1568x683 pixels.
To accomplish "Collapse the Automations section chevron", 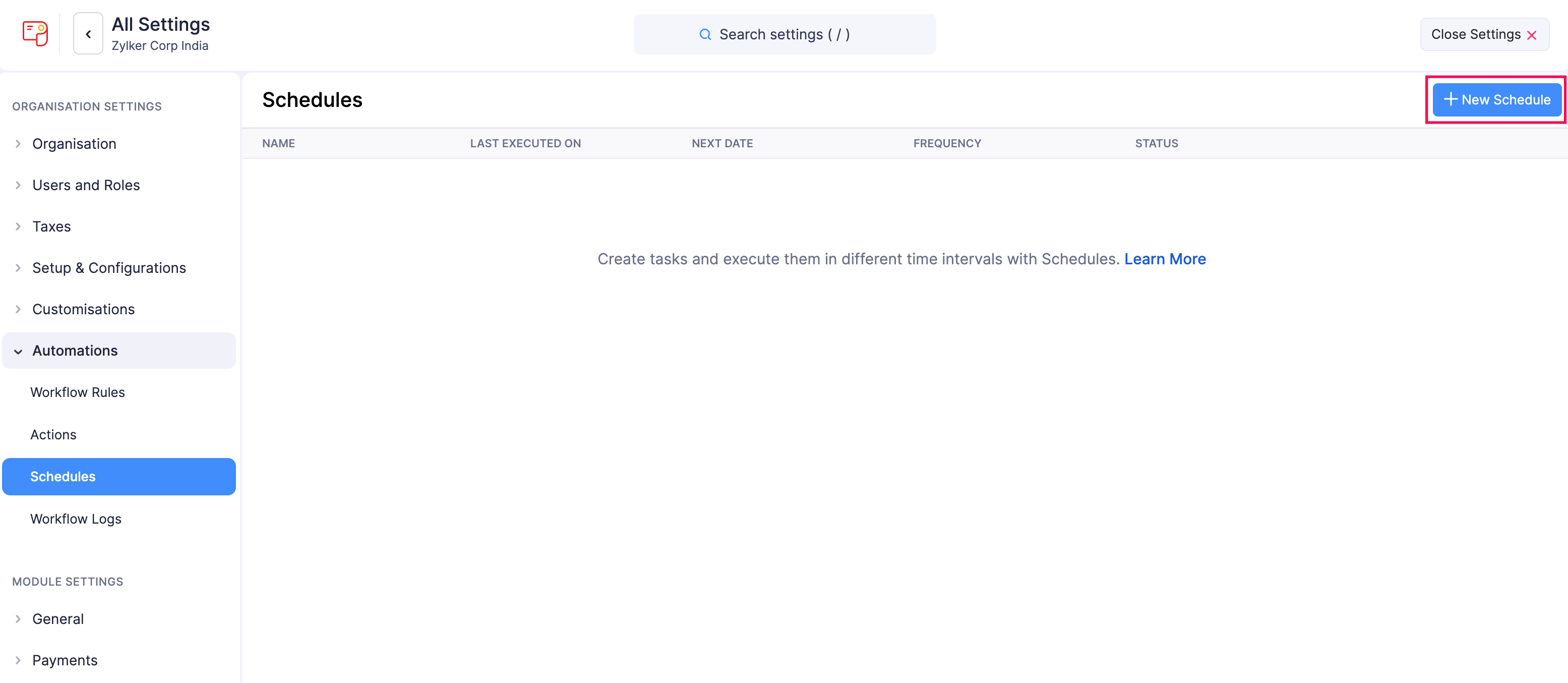I will 18,351.
